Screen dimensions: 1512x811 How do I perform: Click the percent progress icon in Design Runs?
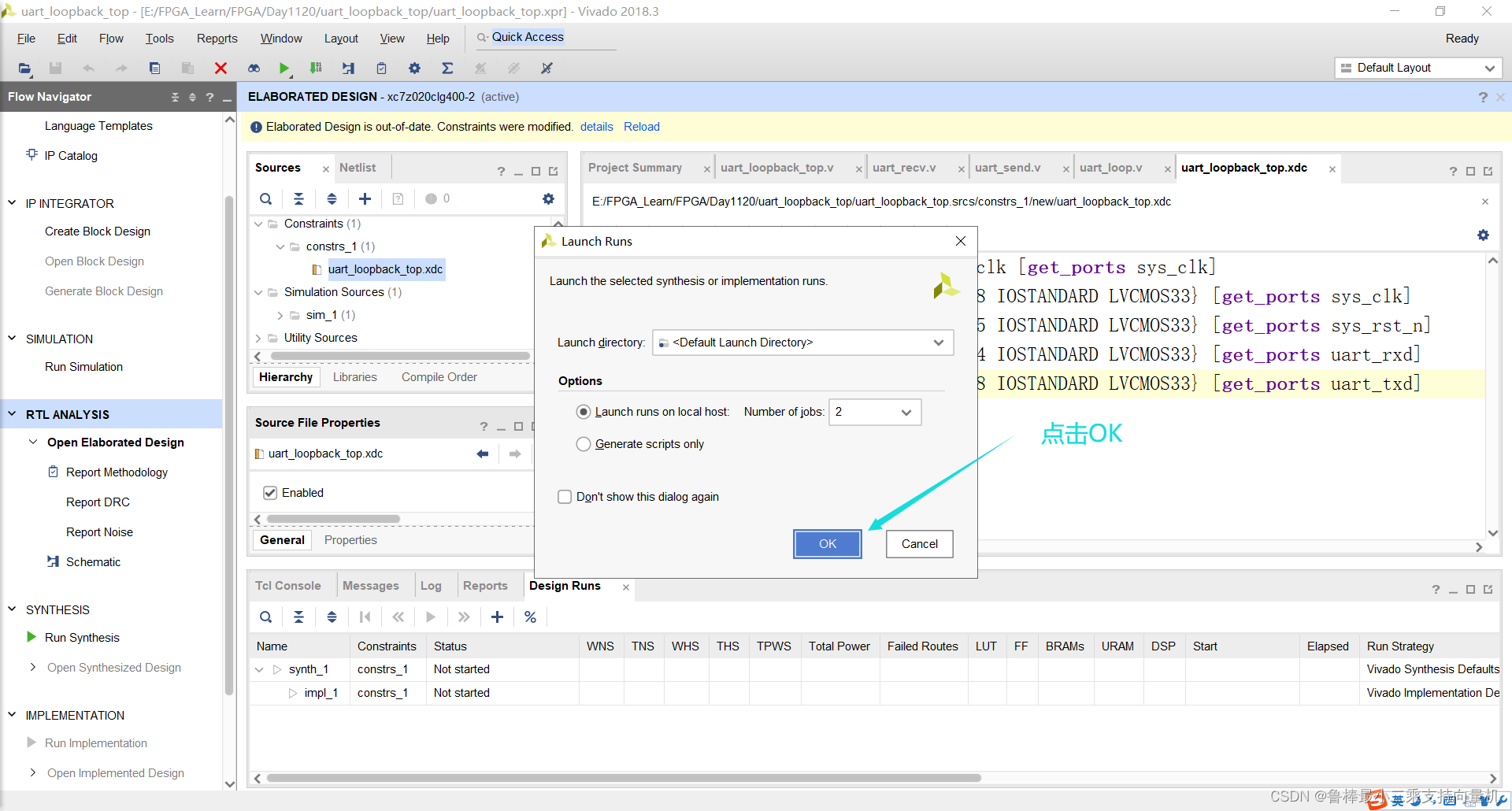pyautogui.click(x=530, y=617)
